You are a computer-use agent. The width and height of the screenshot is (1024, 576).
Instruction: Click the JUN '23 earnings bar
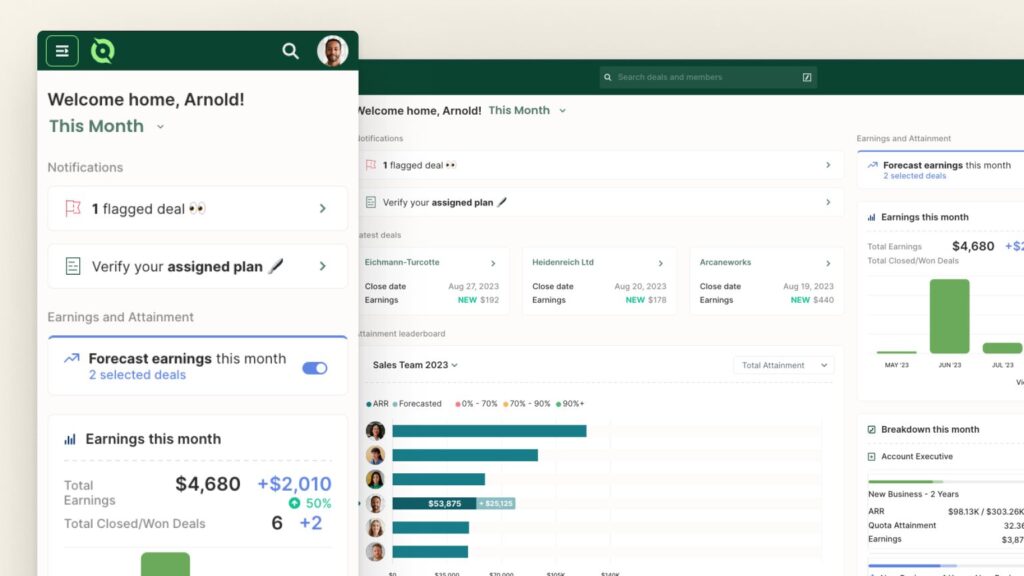click(950, 316)
